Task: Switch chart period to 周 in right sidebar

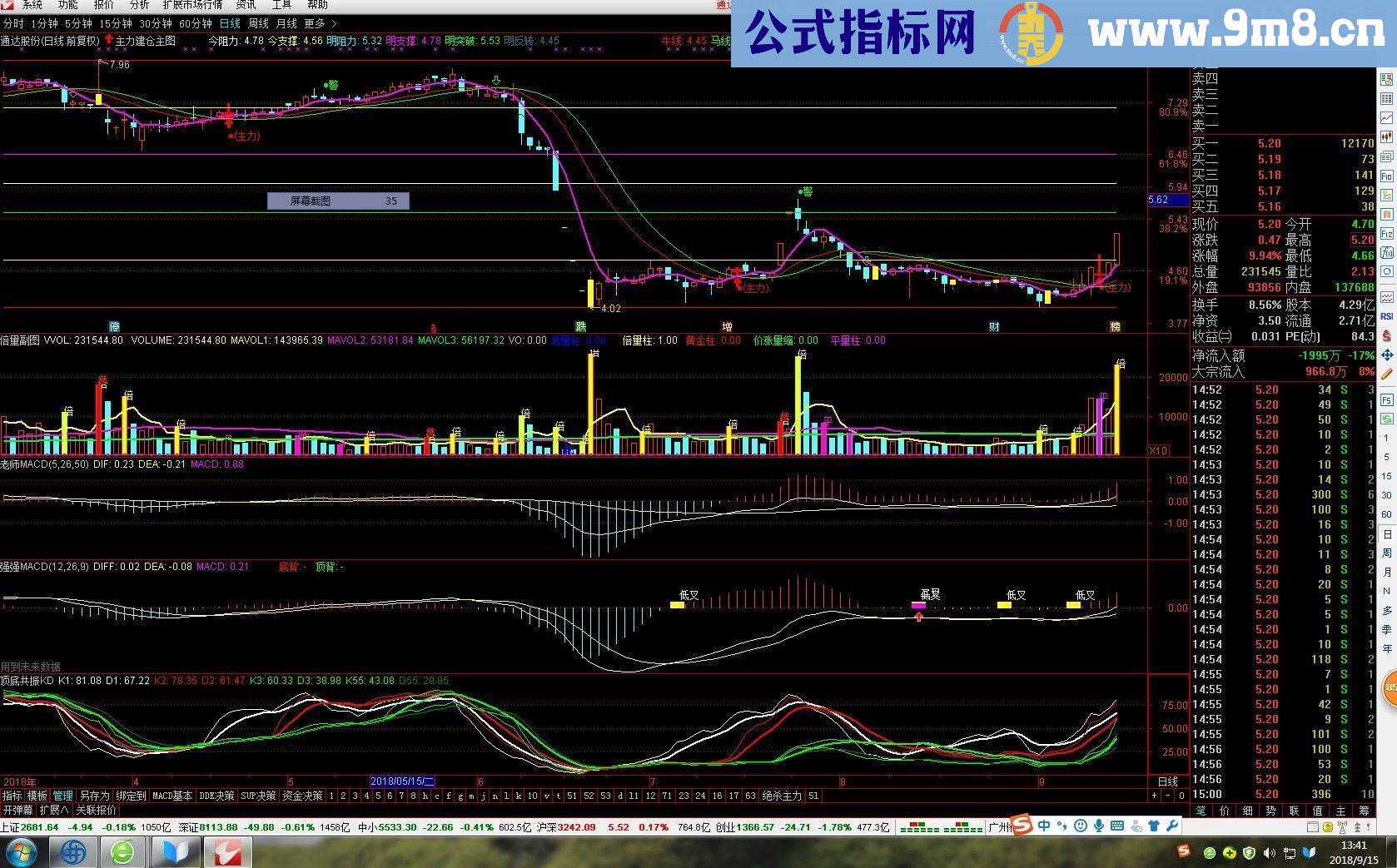Action: pos(1385,553)
